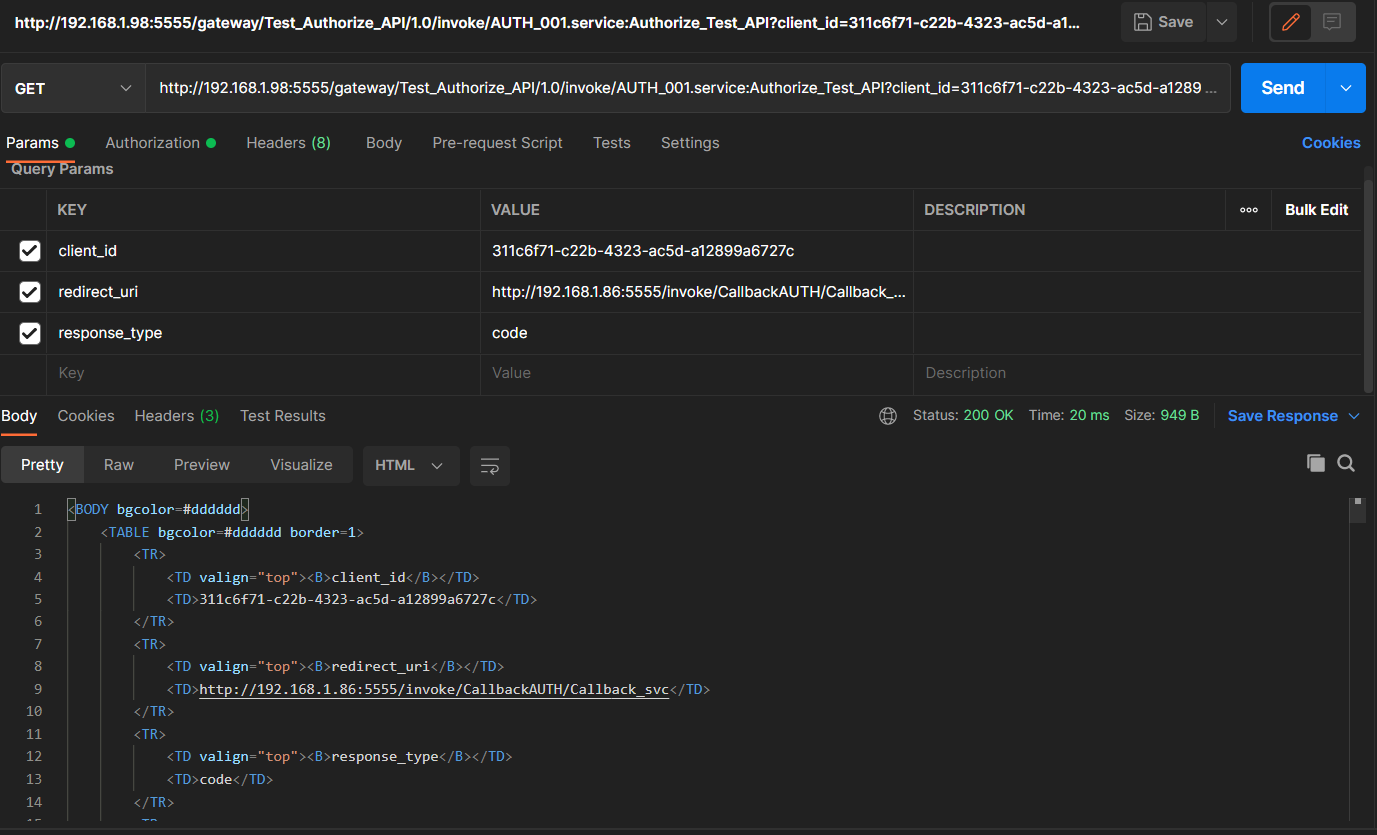Screen dimensions: 1377x835
Task: Open the GET method dropdown
Action: (x=73, y=88)
